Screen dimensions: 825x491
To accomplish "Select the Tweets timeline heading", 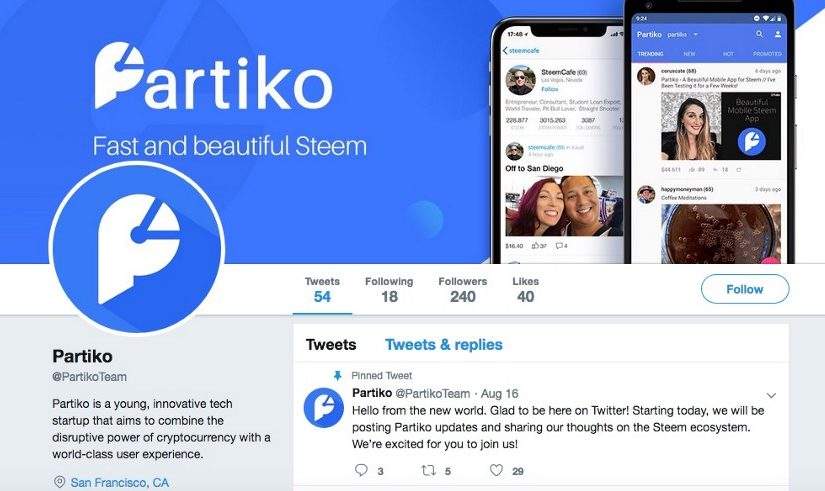I will [x=331, y=345].
